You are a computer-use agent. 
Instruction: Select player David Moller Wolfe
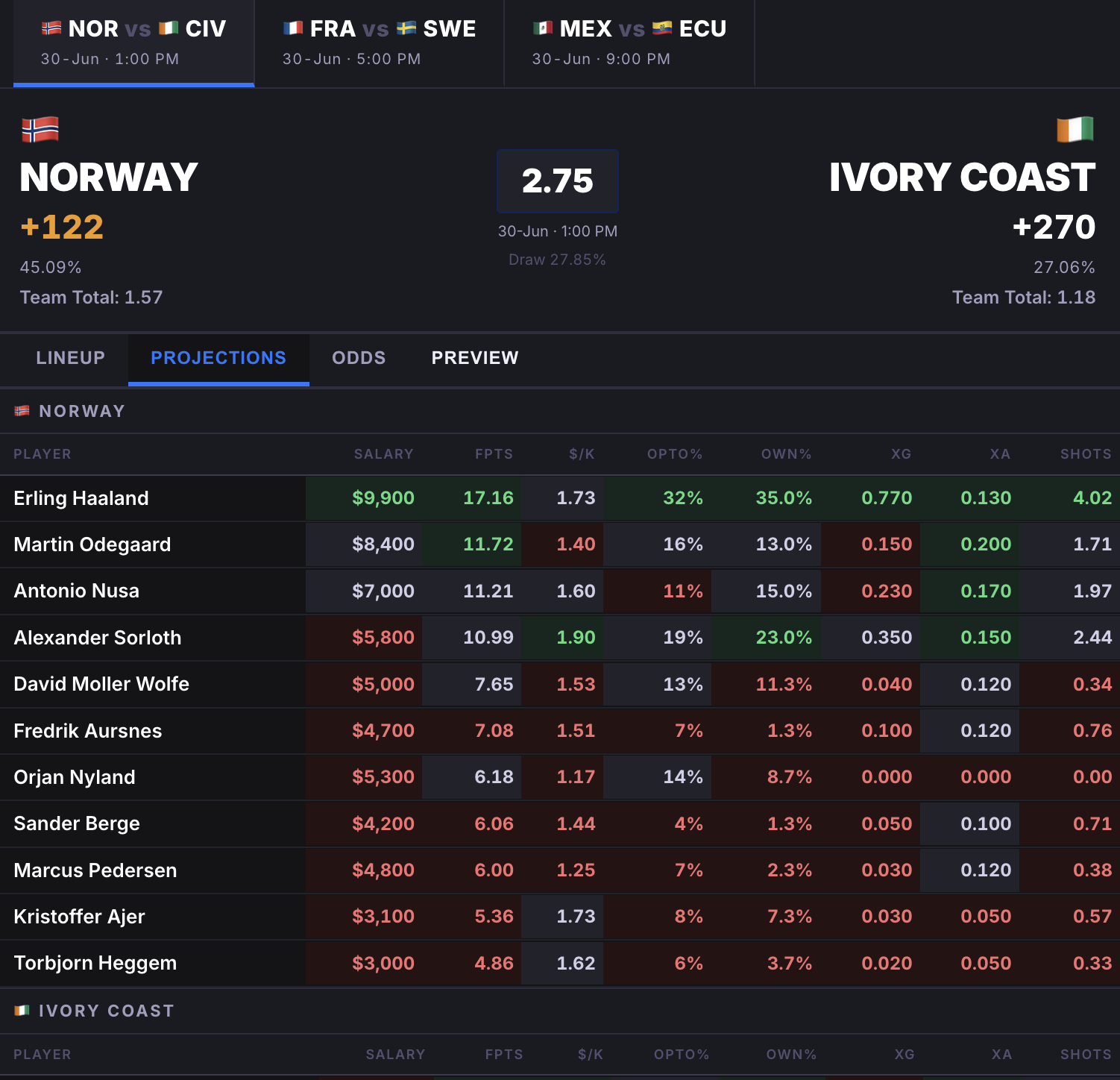click(x=101, y=684)
